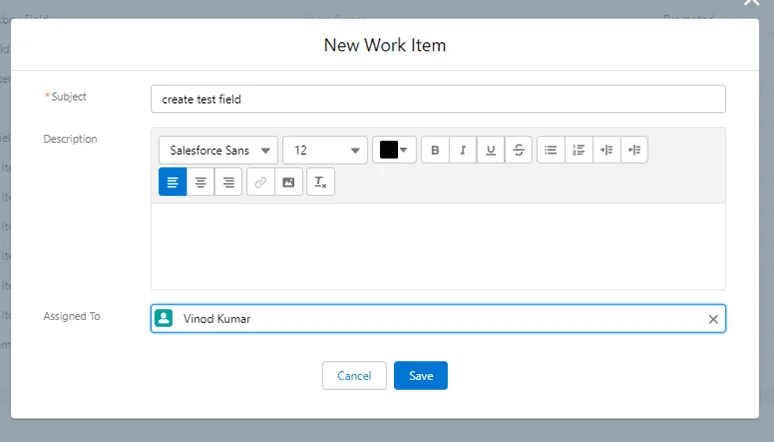774x442 pixels.
Task: Insert a numbered list
Action: tap(578, 150)
